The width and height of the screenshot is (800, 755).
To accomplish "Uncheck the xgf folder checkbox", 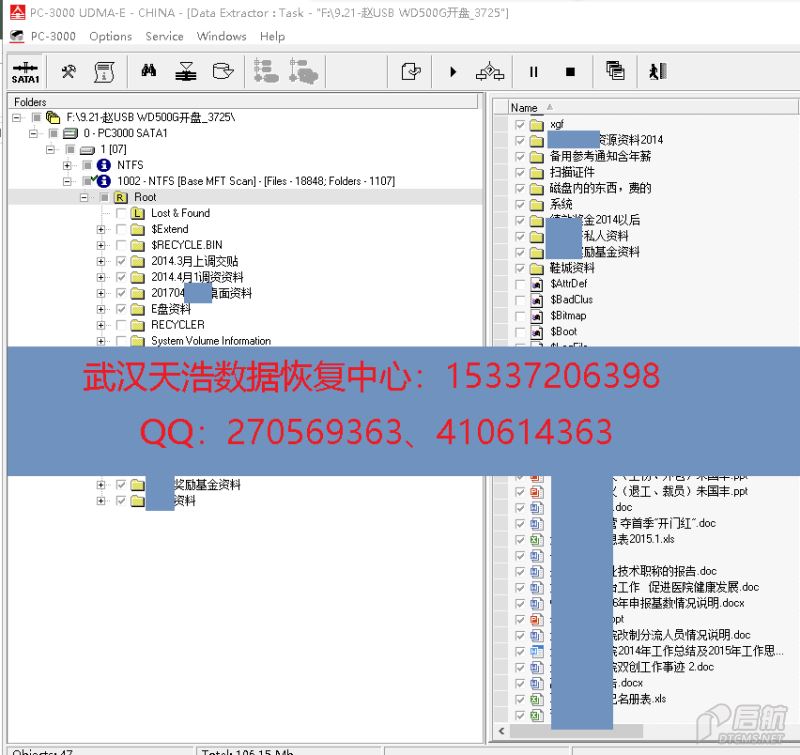I will (x=519, y=124).
